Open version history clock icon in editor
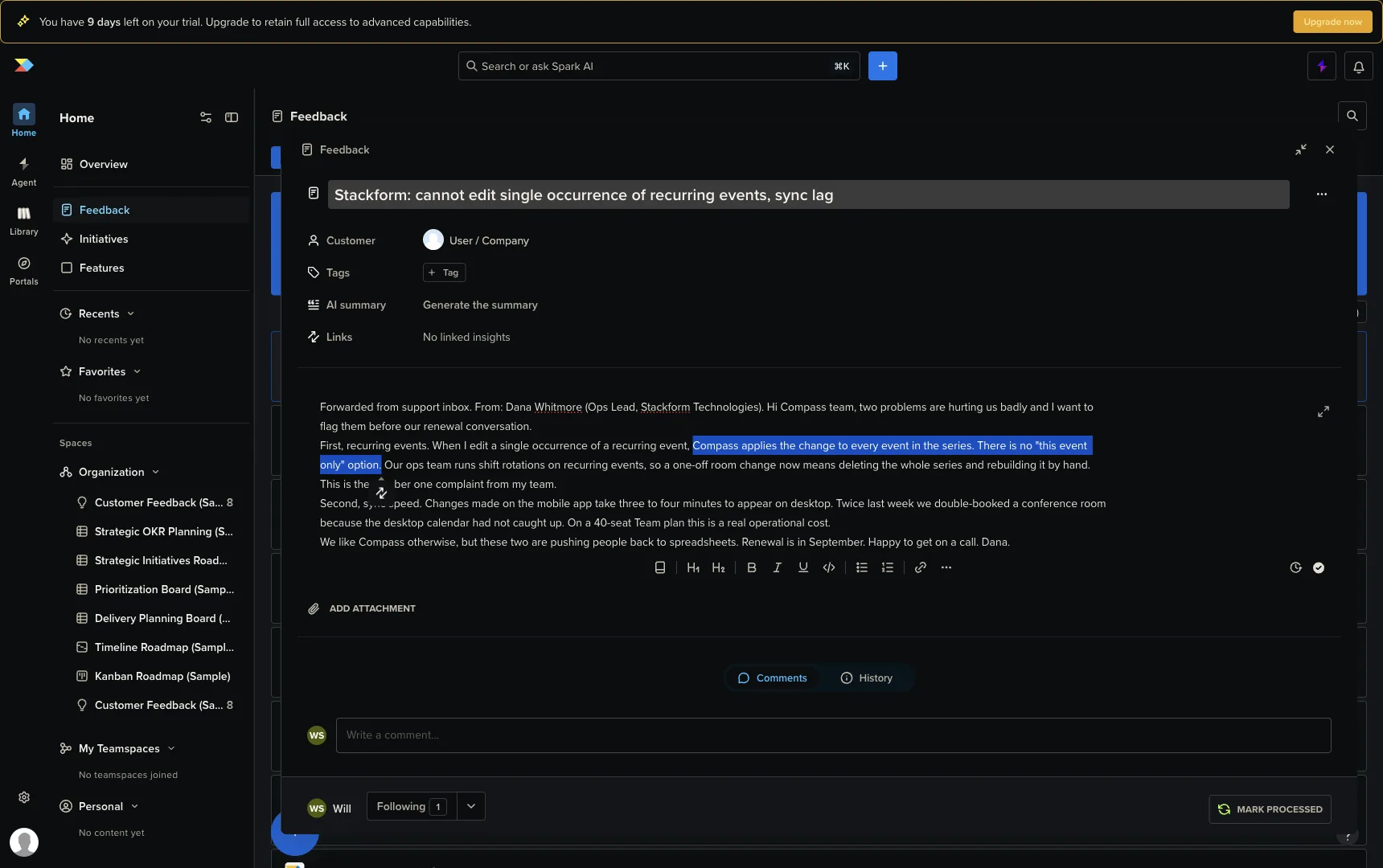Screen dimensions: 1383x868 click(x=1296, y=567)
